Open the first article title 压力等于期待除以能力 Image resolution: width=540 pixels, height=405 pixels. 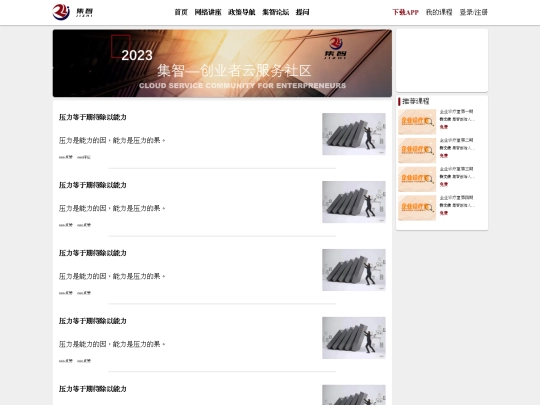click(x=93, y=117)
